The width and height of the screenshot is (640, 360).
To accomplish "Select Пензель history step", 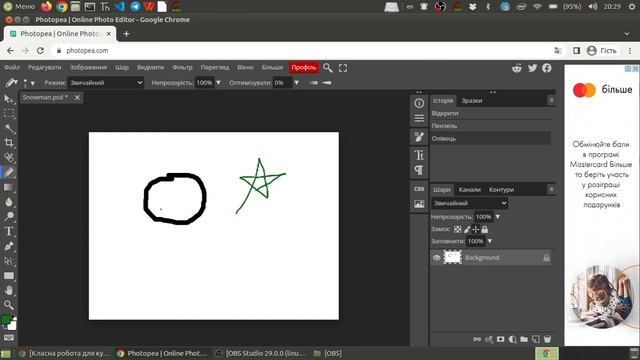I will point(491,126).
